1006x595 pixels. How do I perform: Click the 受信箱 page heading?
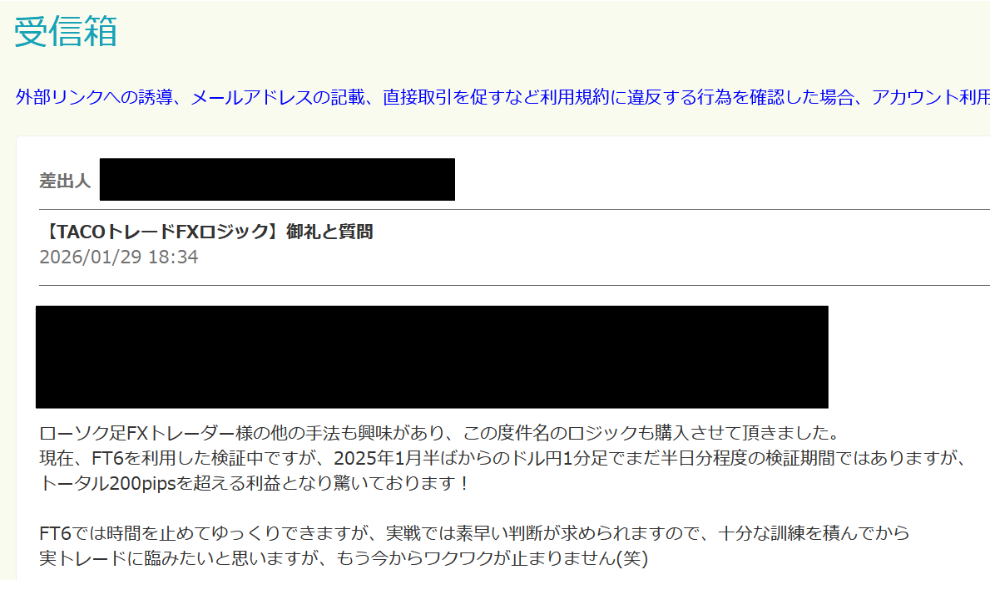coord(65,31)
